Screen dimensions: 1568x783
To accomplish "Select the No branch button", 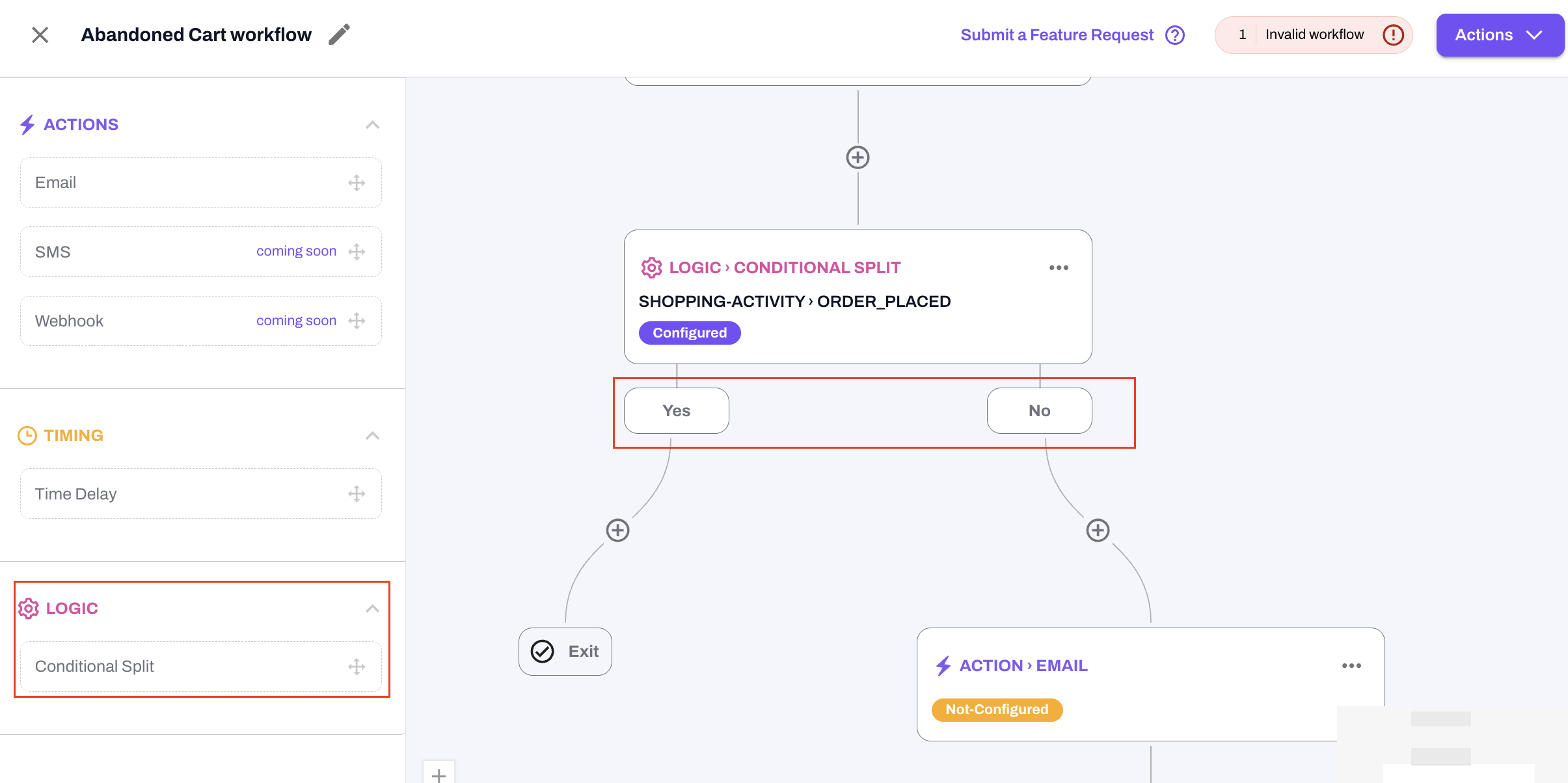I will [x=1039, y=411].
